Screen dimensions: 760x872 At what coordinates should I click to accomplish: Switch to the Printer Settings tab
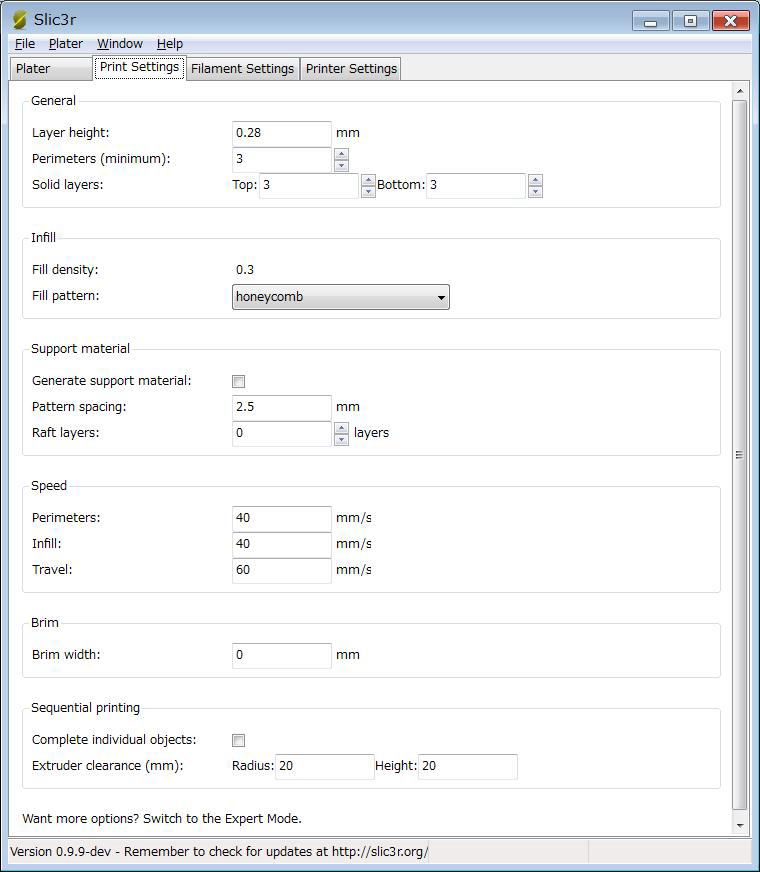point(351,68)
